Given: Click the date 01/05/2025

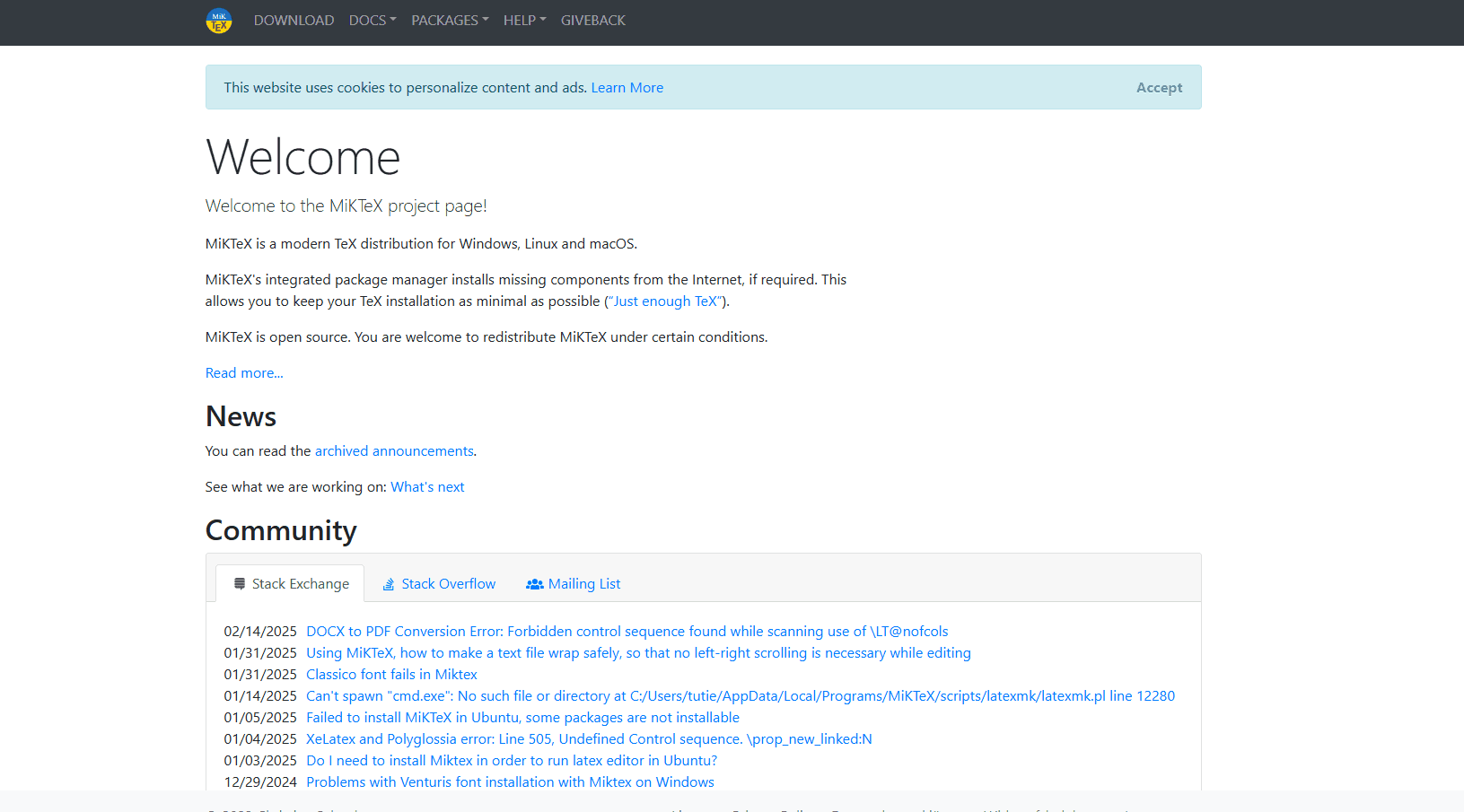Looking at the screenshot, I should (x=260, y=718).
